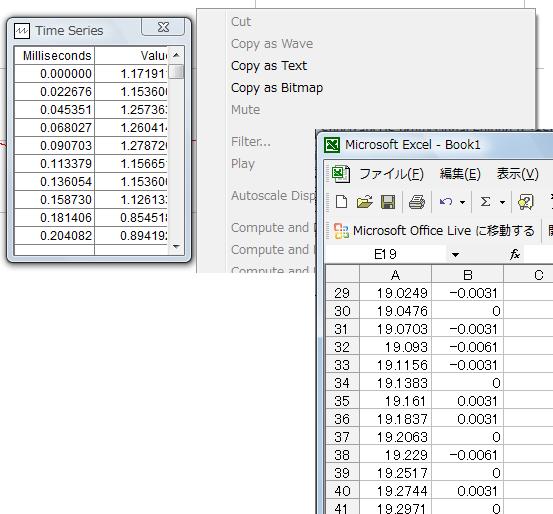Click cell containing 19.0476
The height and width of the screenshot is (514, 553).
click(395, 311)
